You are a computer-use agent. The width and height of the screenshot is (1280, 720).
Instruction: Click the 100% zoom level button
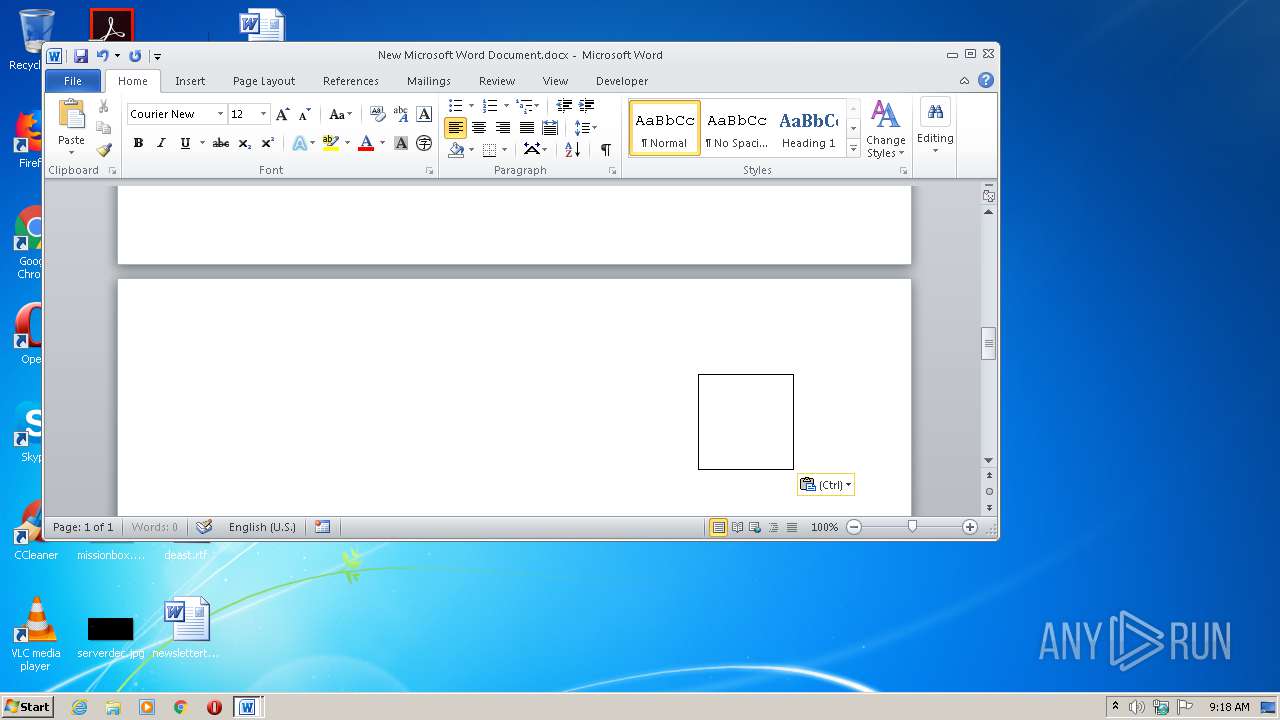click(824, 527)
